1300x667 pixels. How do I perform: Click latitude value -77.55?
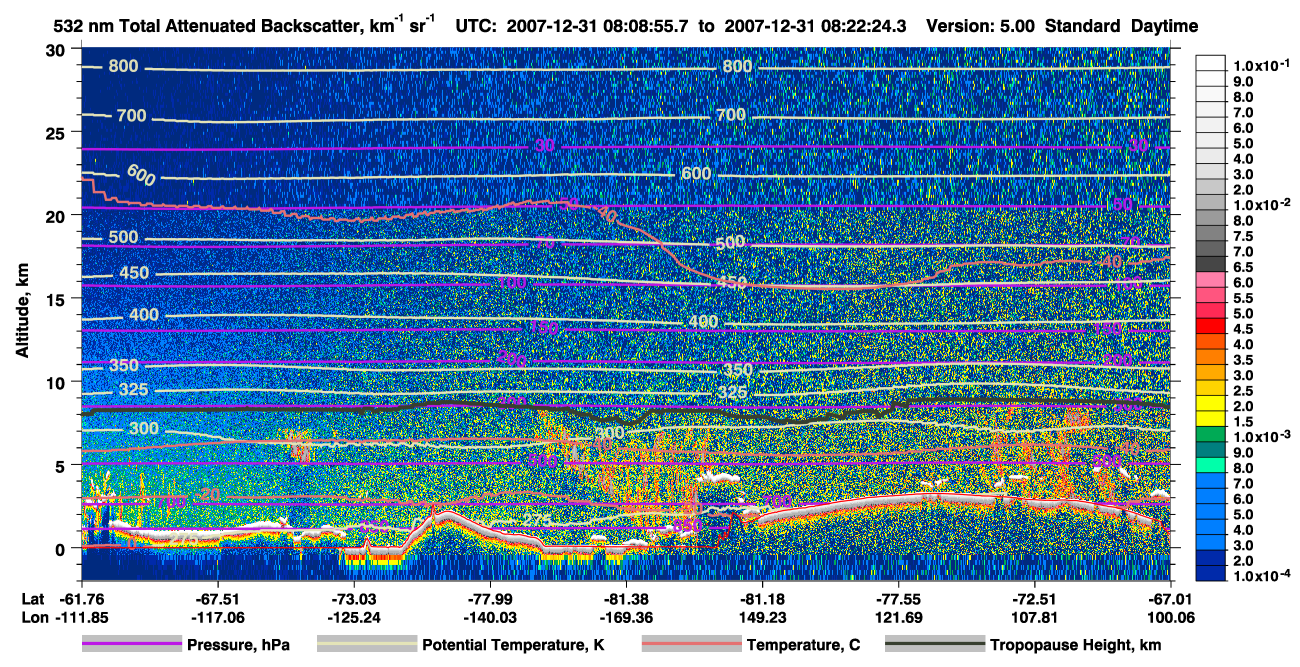[x=898, y=599]
